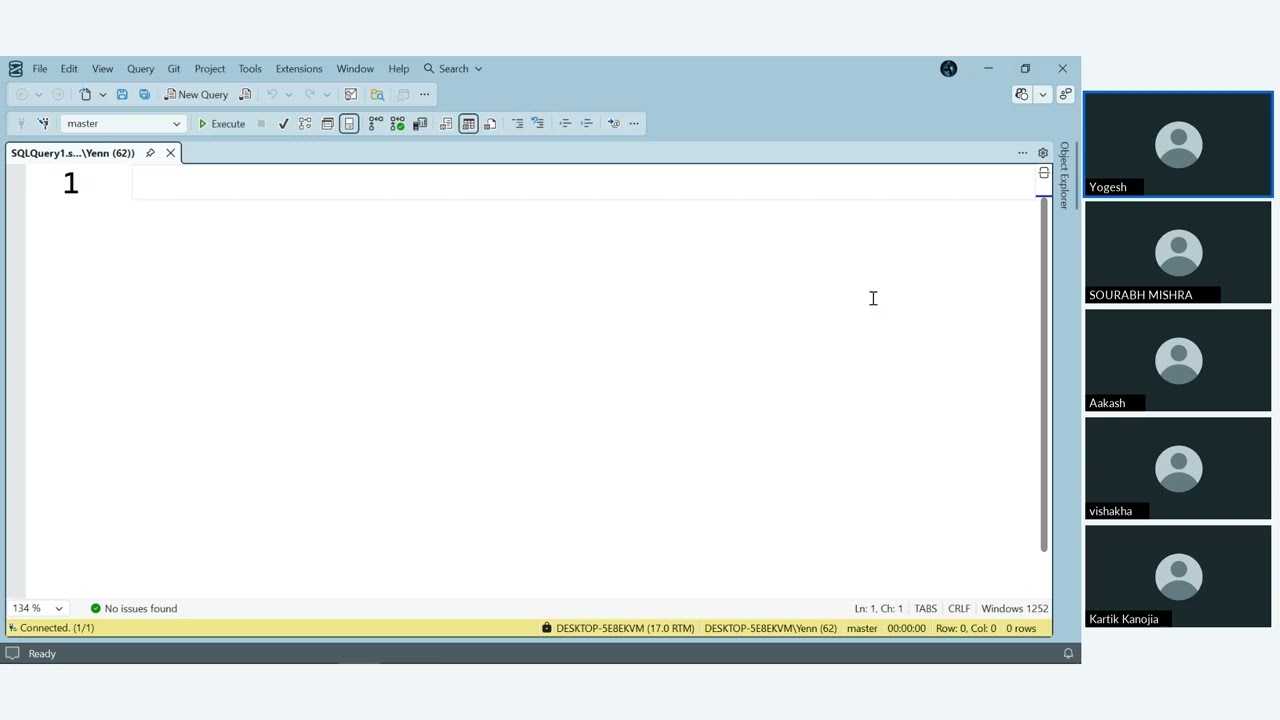Switch to Results to Text

(x=446, y=123)
